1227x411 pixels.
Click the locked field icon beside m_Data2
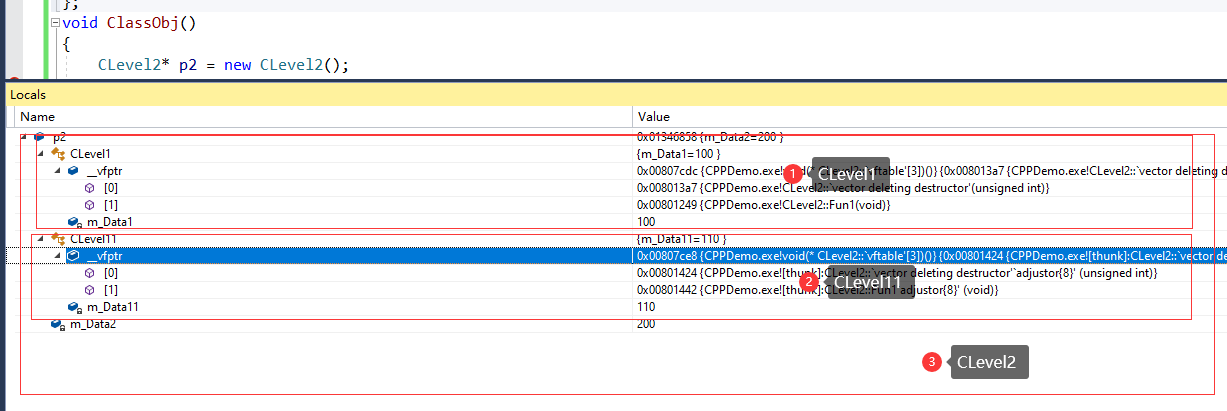point(57,324)
